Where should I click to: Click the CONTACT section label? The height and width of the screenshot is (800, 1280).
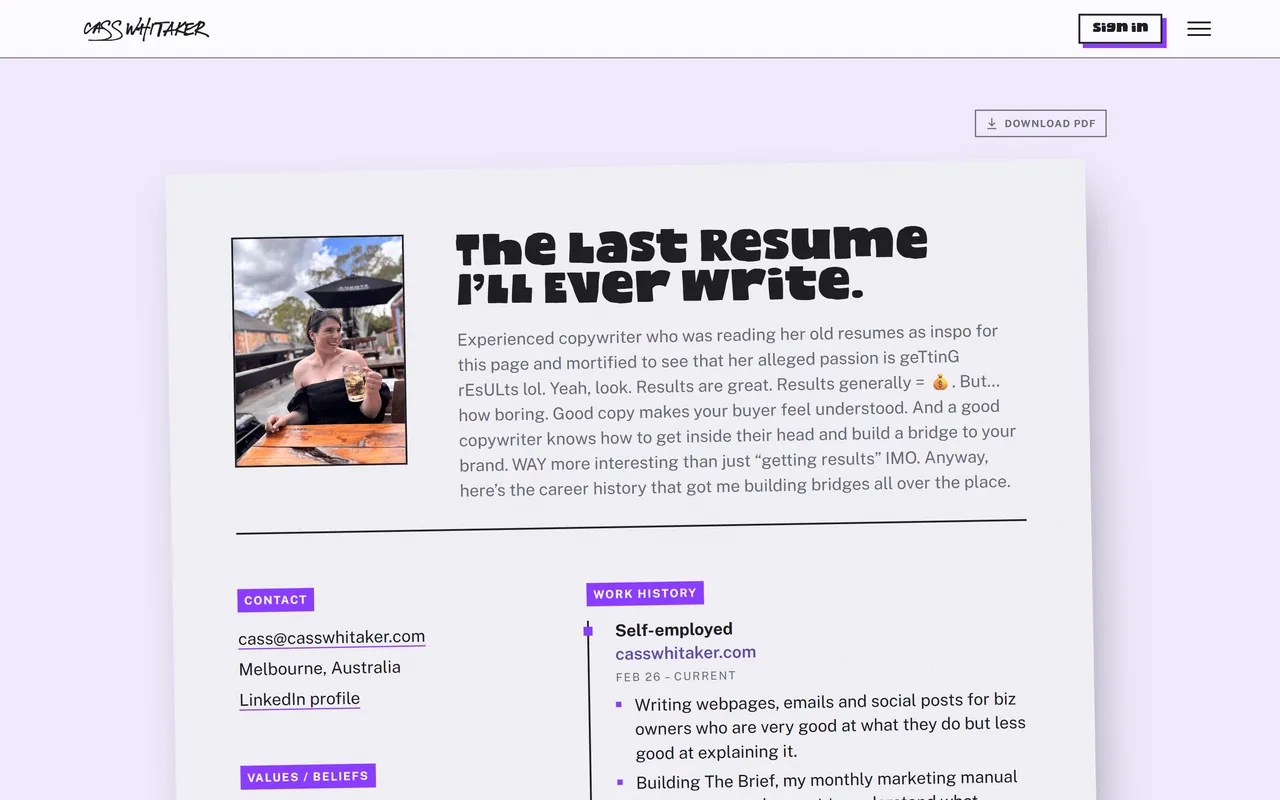275,600
